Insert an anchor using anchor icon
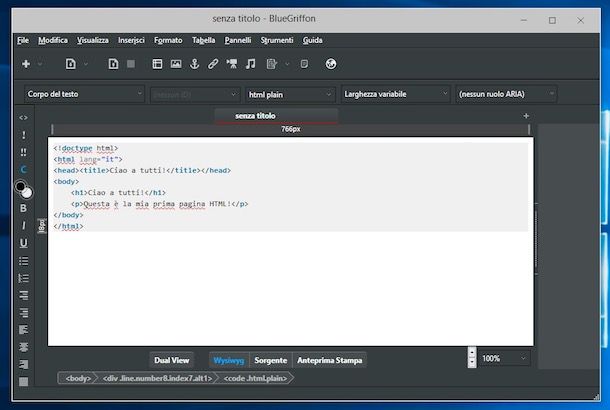The image size is (610, 410). [x=195, y=64]
